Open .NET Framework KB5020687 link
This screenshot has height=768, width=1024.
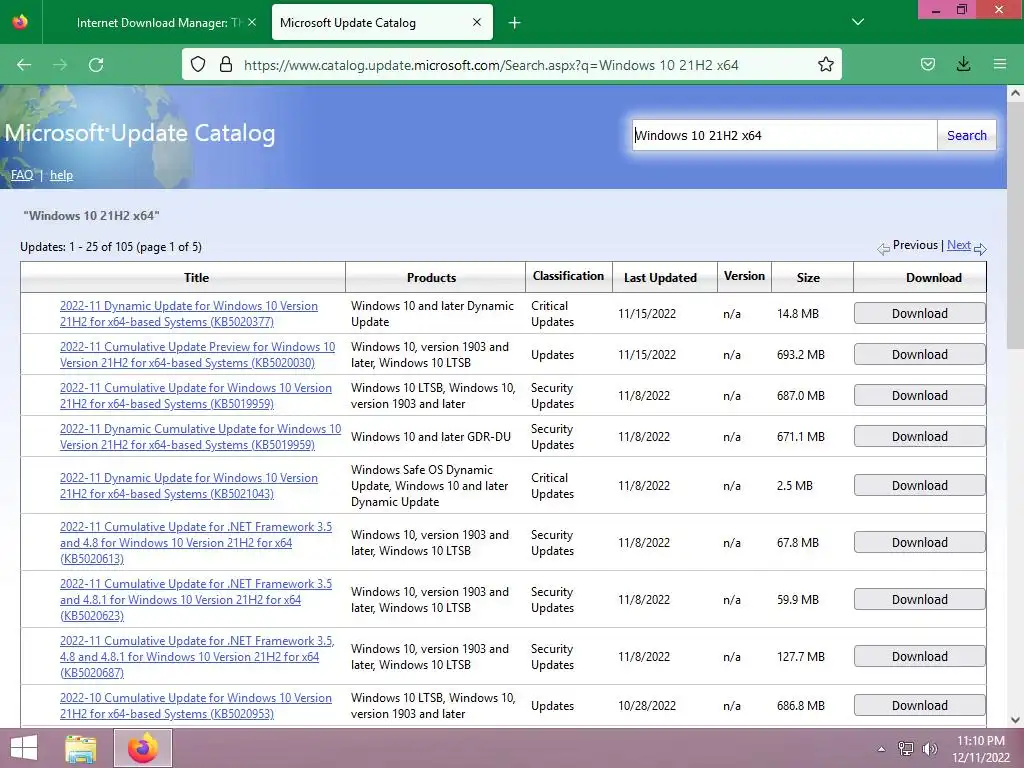point(197,656)
